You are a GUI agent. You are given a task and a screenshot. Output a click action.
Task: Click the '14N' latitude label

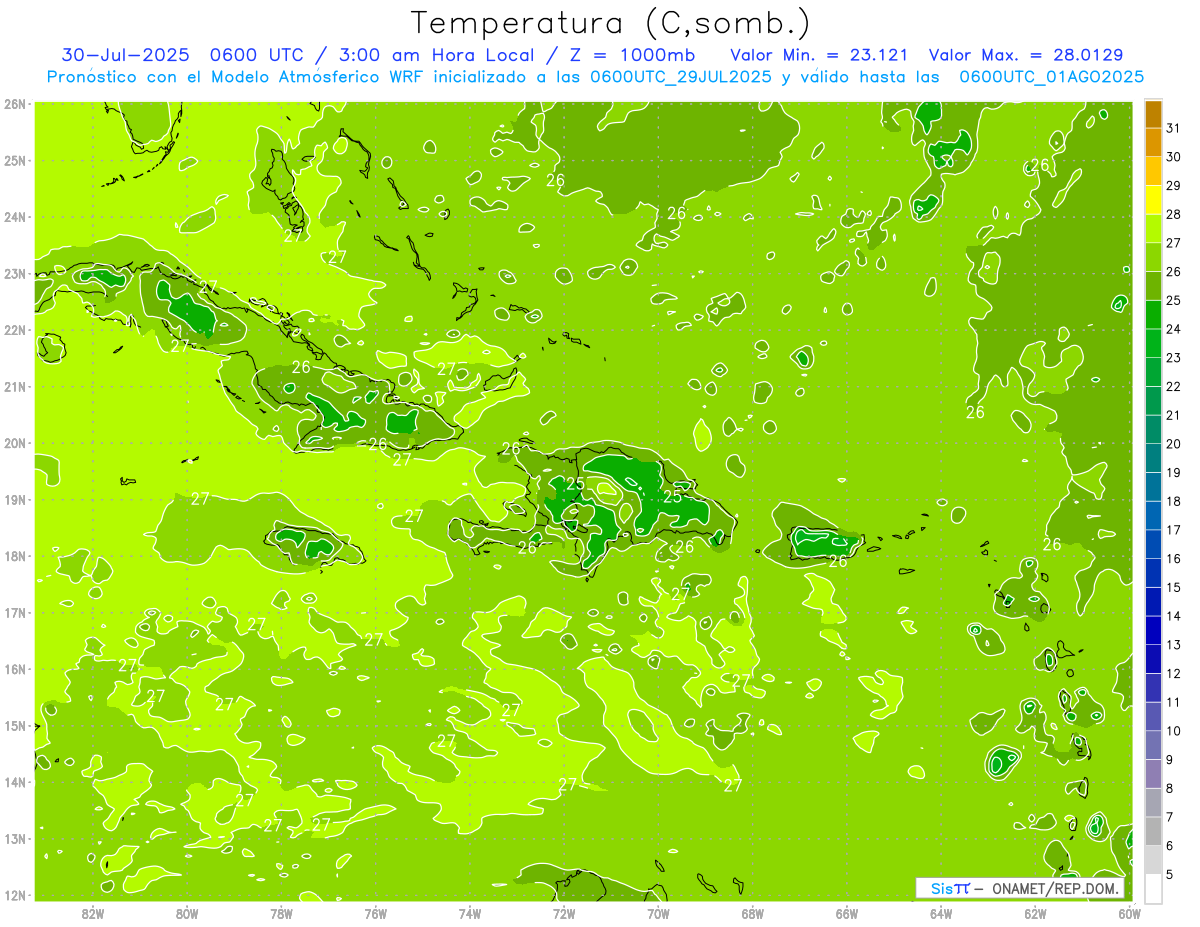[x=16, y=782]
